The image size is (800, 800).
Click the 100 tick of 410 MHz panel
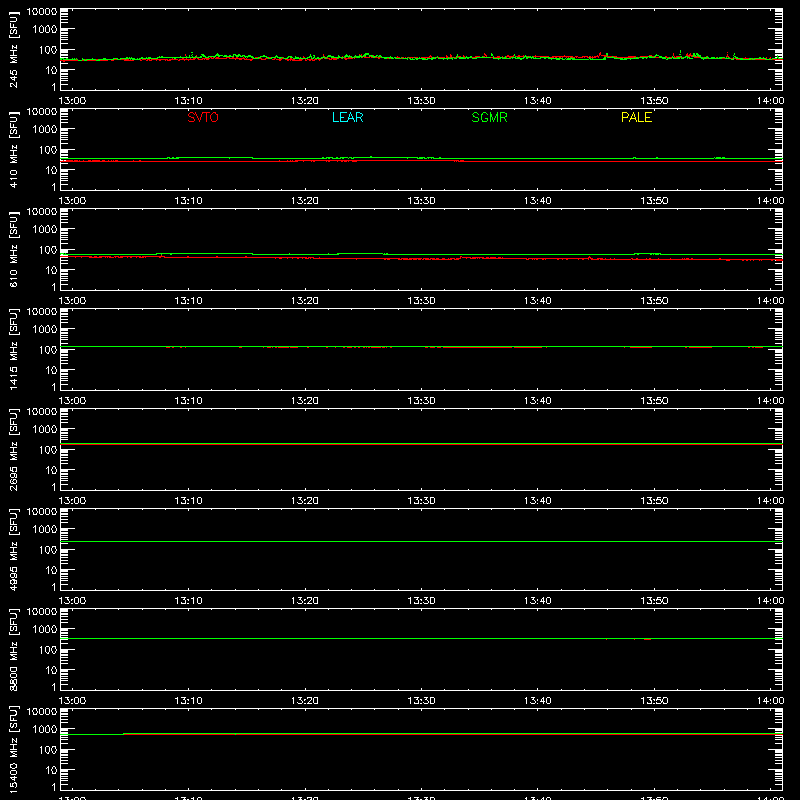(x=48, y=150)
